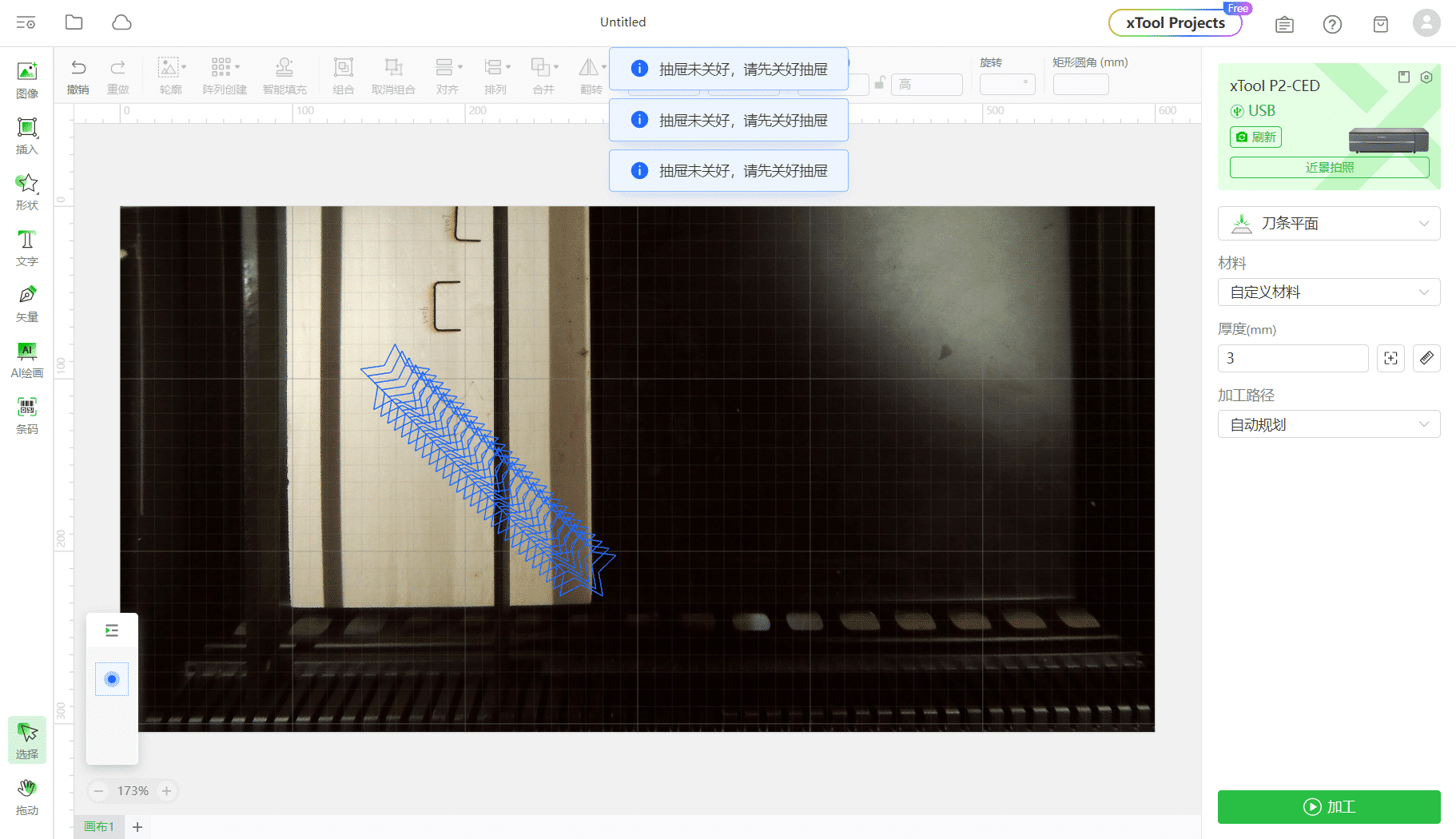Click the Undo (撤销) icon

click(78, 76)
